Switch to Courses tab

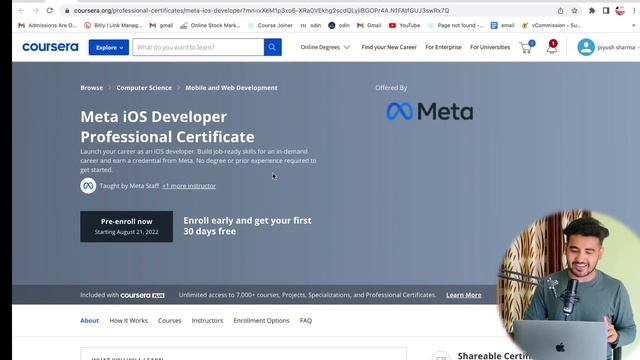pyautogui.click(x=170, y=321)
